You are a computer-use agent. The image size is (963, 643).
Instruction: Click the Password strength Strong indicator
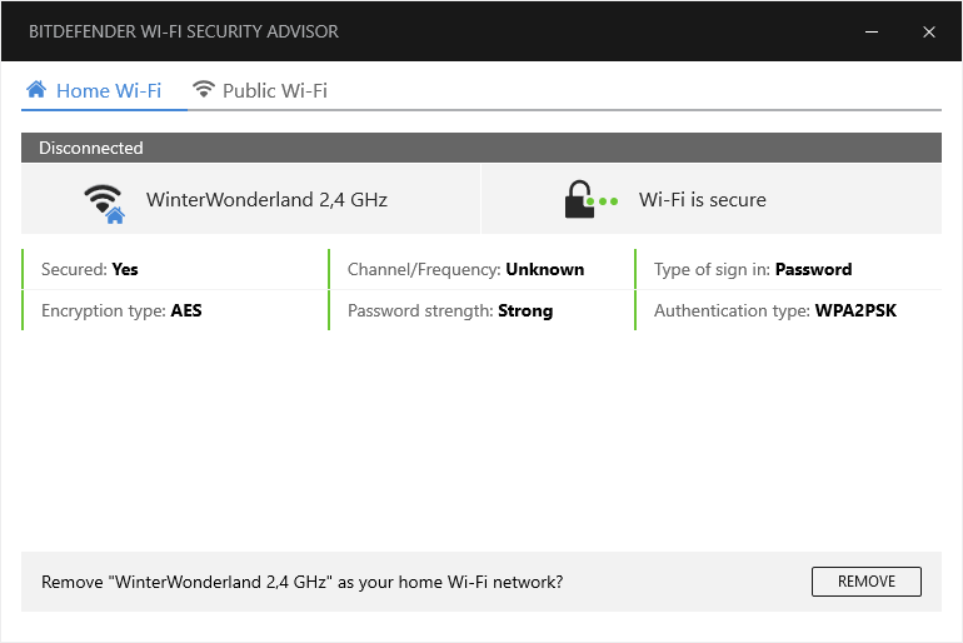[x=450, y=310]
